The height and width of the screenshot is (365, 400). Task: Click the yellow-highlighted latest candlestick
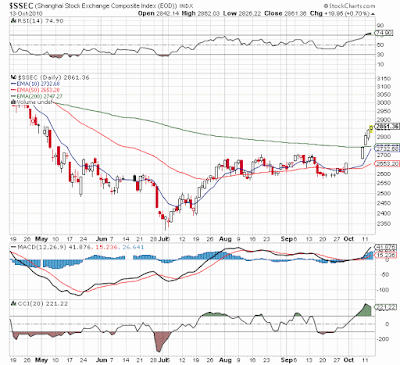[371, 128]
